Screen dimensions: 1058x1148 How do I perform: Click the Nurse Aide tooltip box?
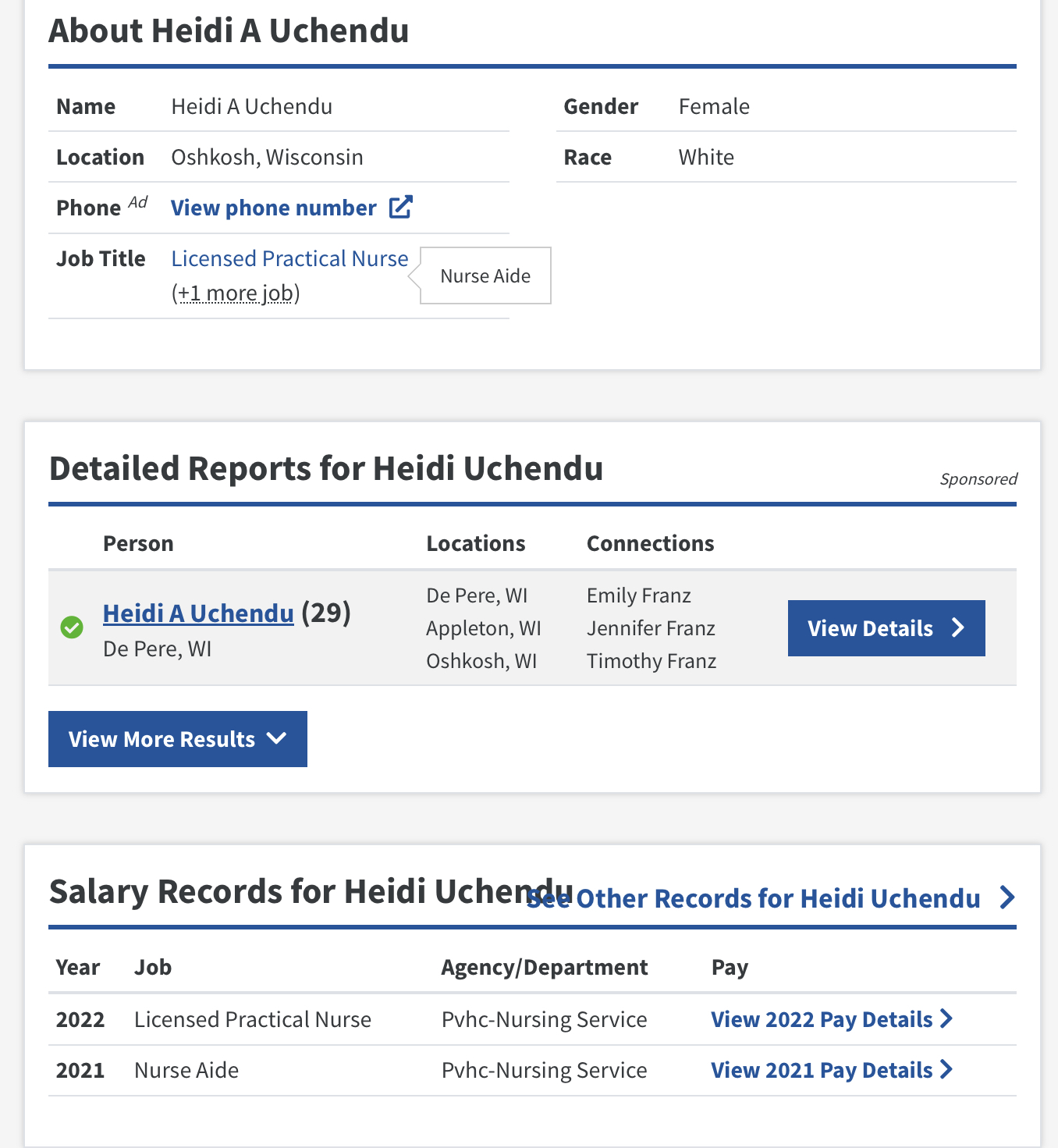pos(485,275)
